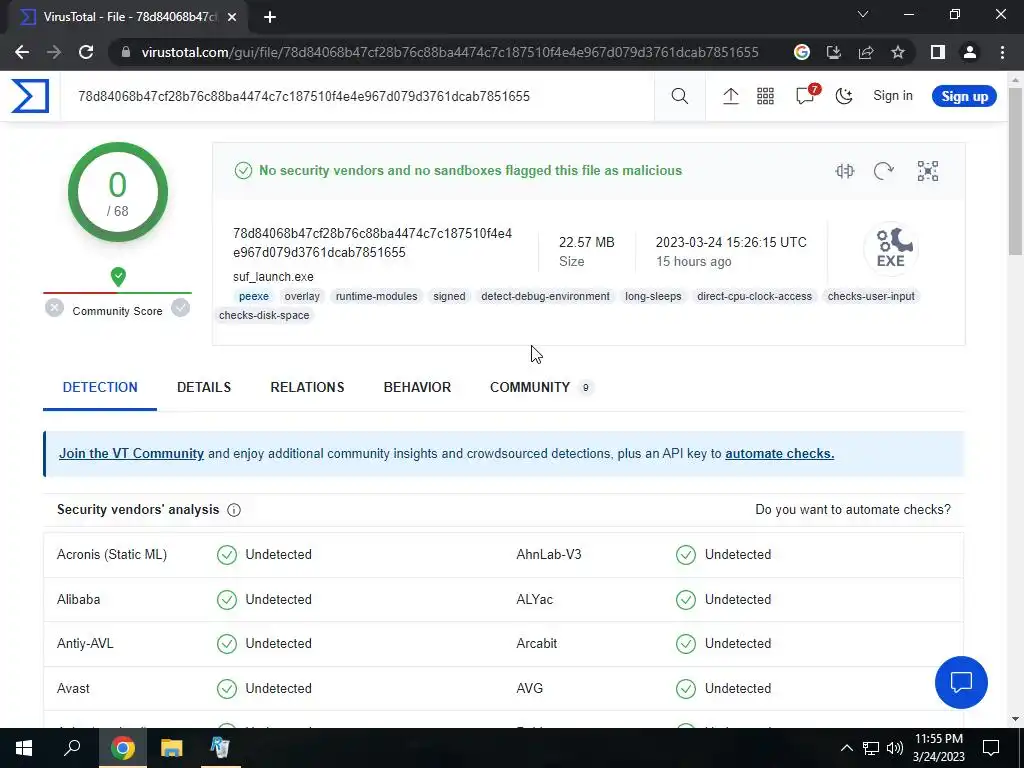Click the detect-debug-environment tag
The height and width of the screenshot is (768, 1024).
coord(545,296)
